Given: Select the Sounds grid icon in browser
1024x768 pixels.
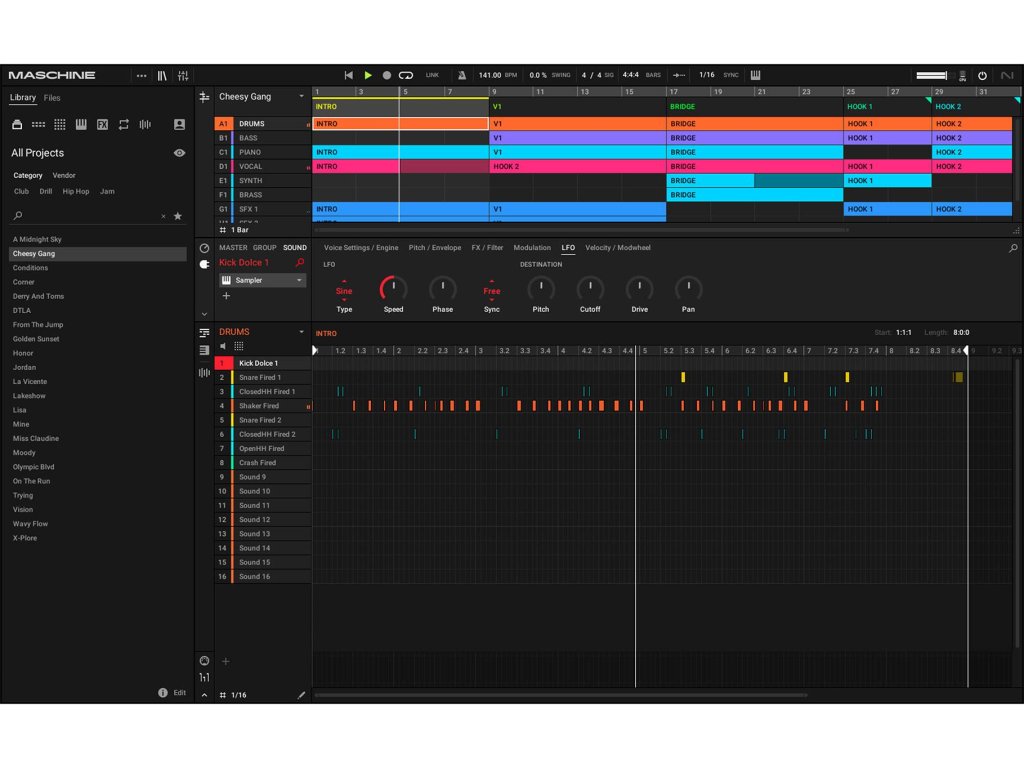Looking at the screenshot, I should 59,125.
